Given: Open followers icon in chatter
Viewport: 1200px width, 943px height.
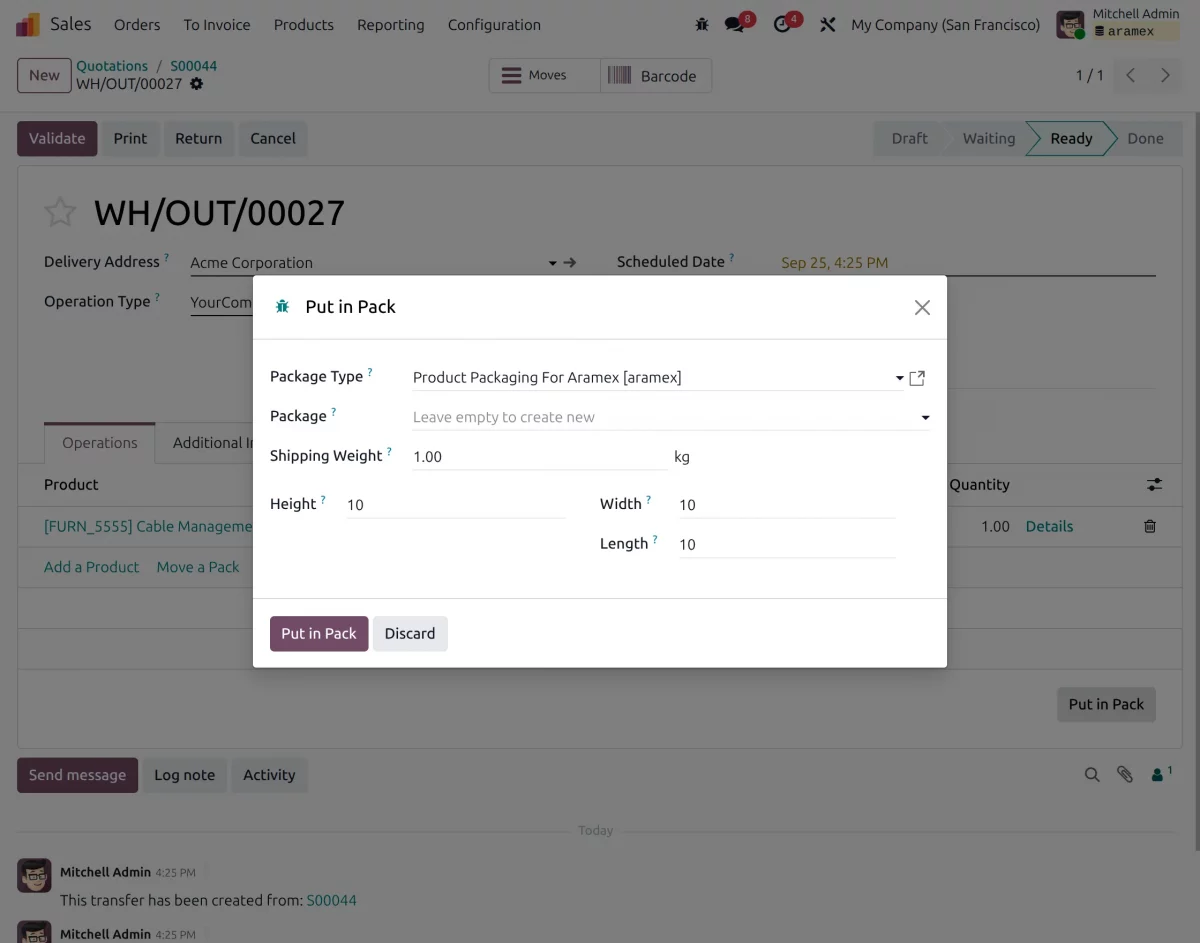Looking at the screenshot, I should (x=1161, y=774).
